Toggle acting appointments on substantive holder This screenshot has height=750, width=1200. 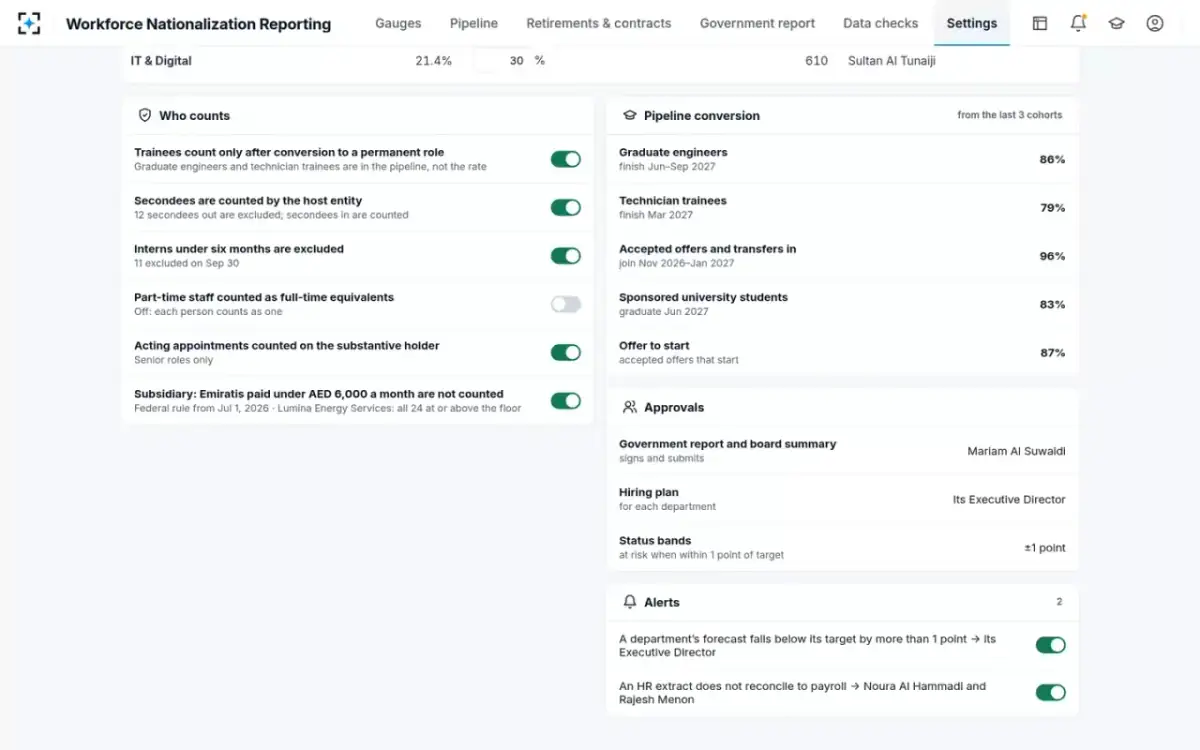[x=566, y=352]
